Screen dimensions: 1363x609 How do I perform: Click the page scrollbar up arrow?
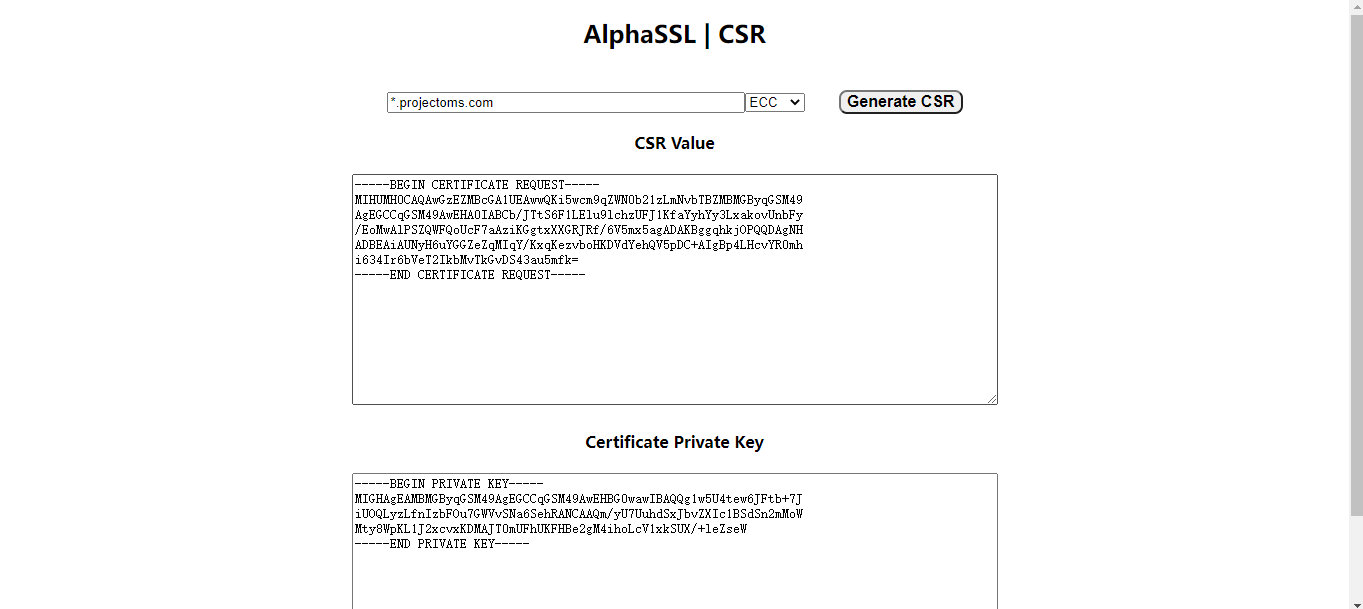pos(1356,7)
